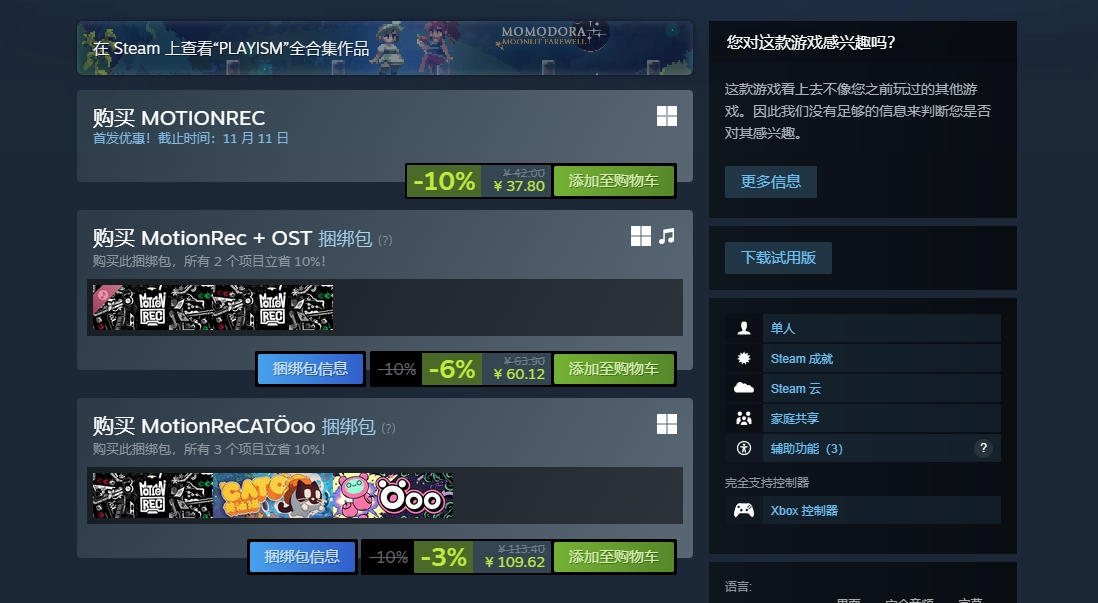Viewport: 1098px width, 603px height.
Task: Open the PLAYISM full collection banner
Action: click(384, 48)
